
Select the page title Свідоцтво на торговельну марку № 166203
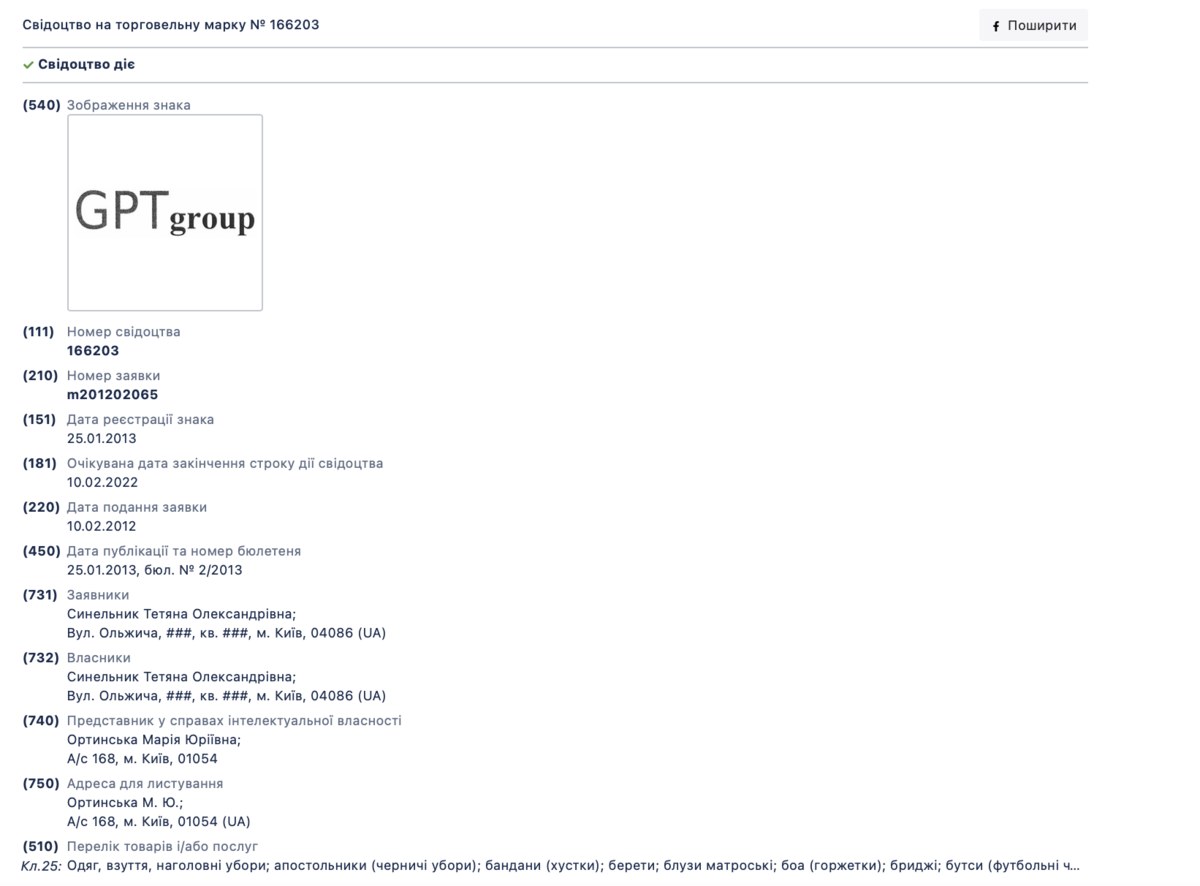171,25
